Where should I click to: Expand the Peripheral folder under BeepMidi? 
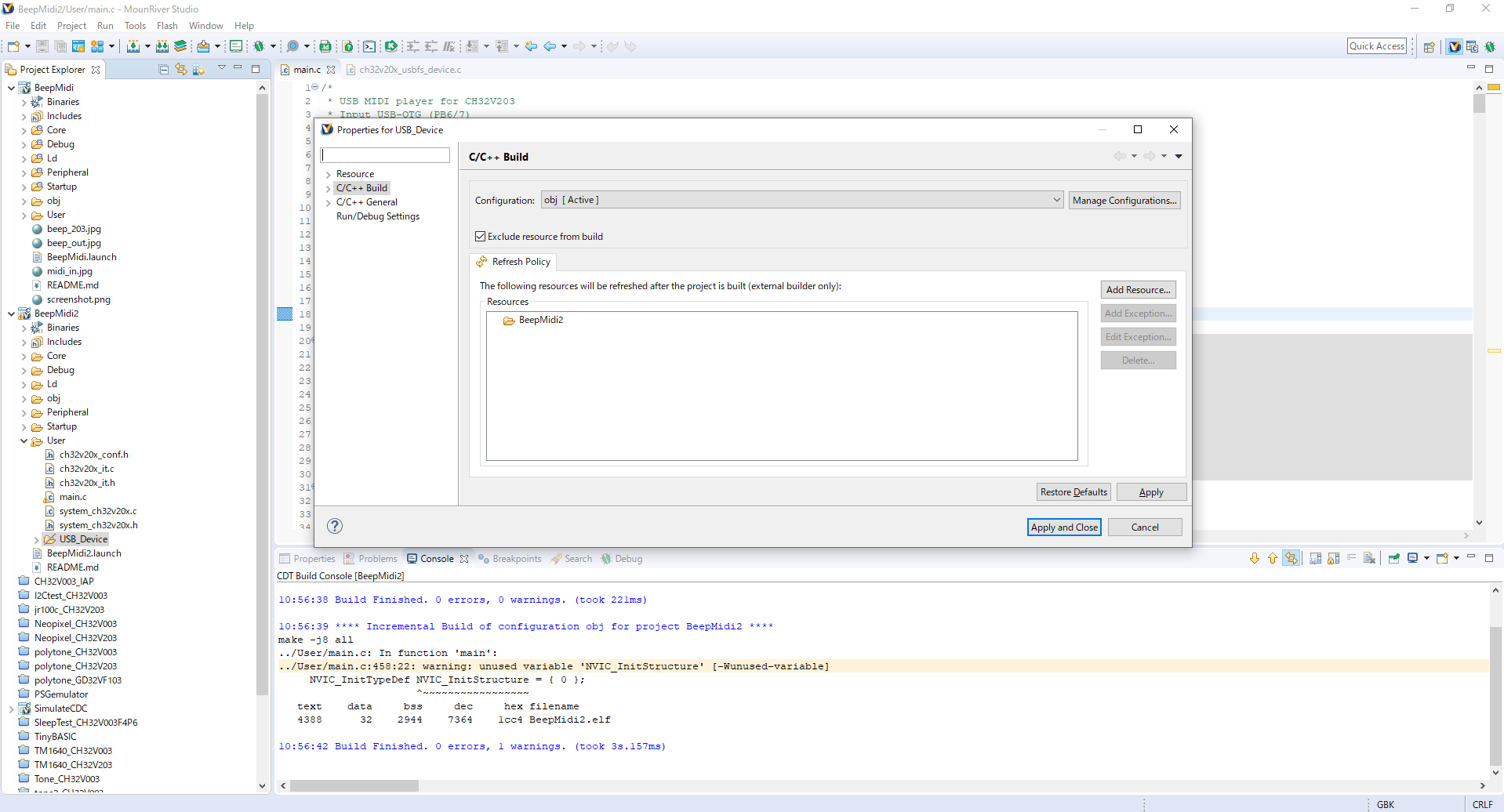coord(24,172)
